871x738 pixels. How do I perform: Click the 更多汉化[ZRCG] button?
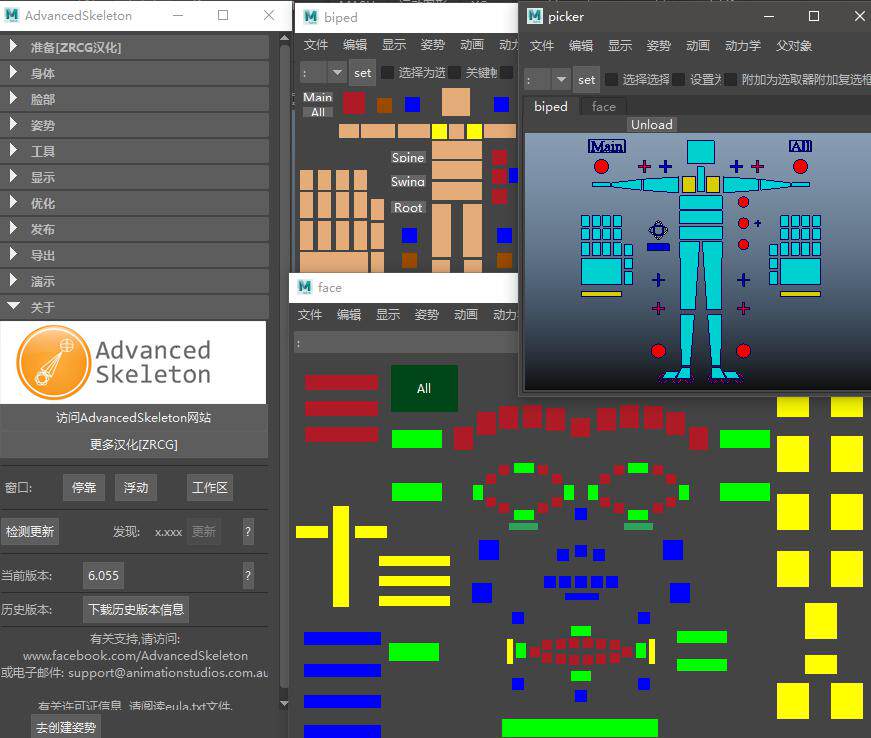[x=133, y=444]
